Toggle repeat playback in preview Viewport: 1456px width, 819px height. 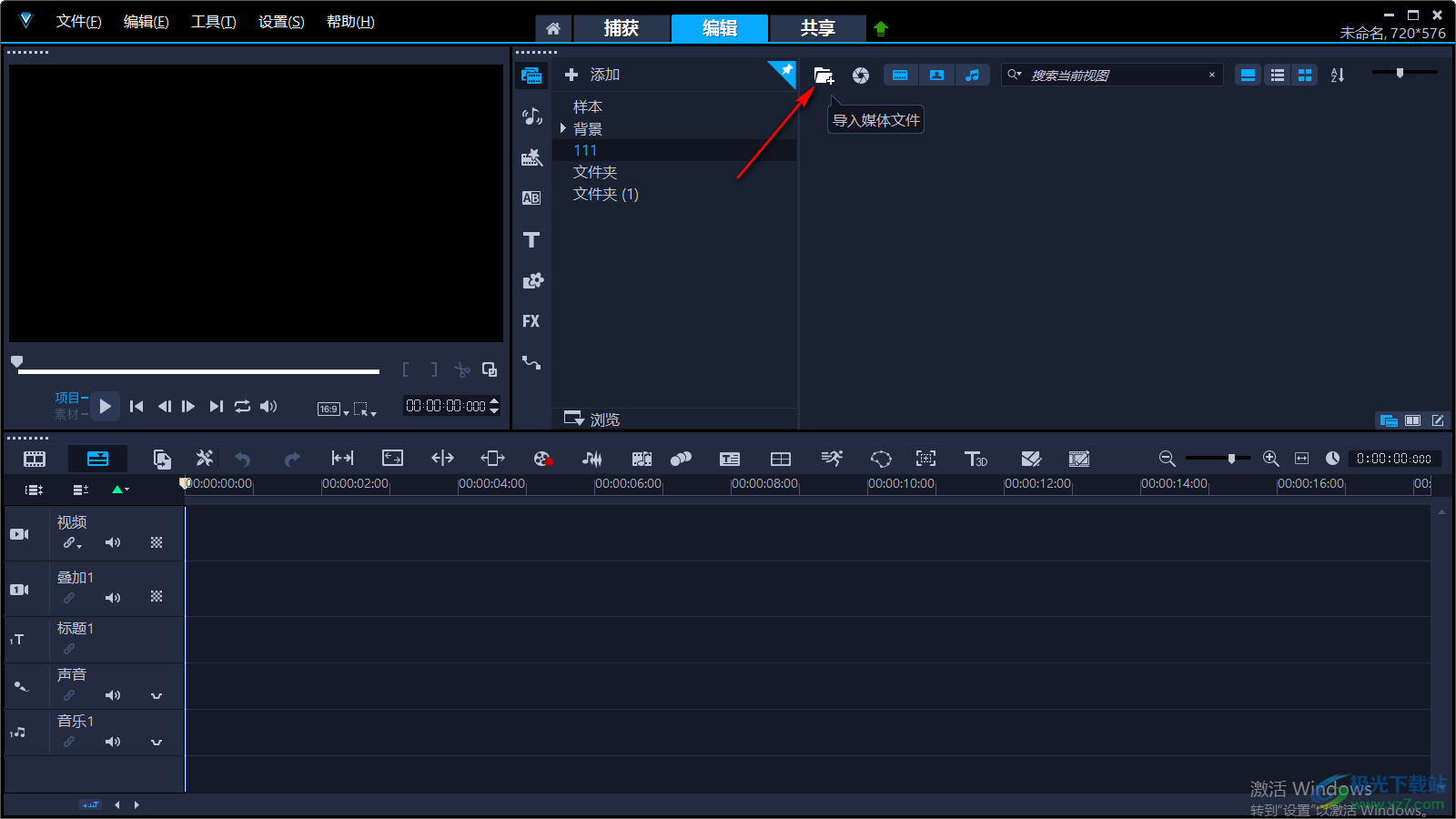click(x=242, y=407)
